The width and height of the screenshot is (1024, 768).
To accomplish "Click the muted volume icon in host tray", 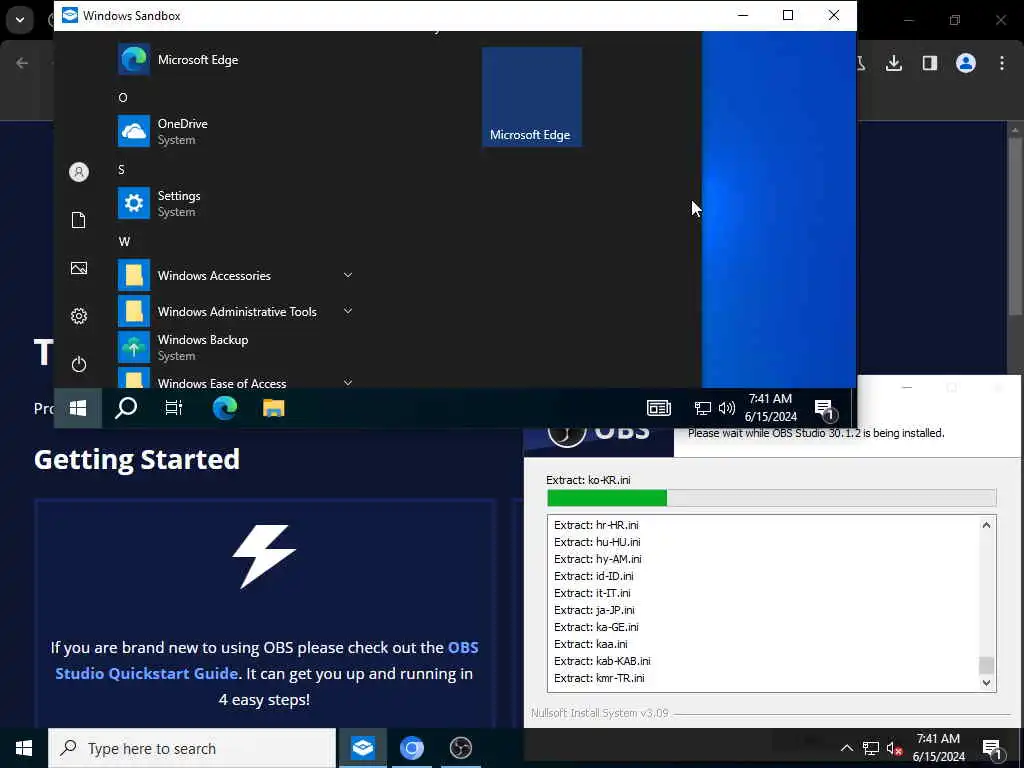I will point(894,748).
